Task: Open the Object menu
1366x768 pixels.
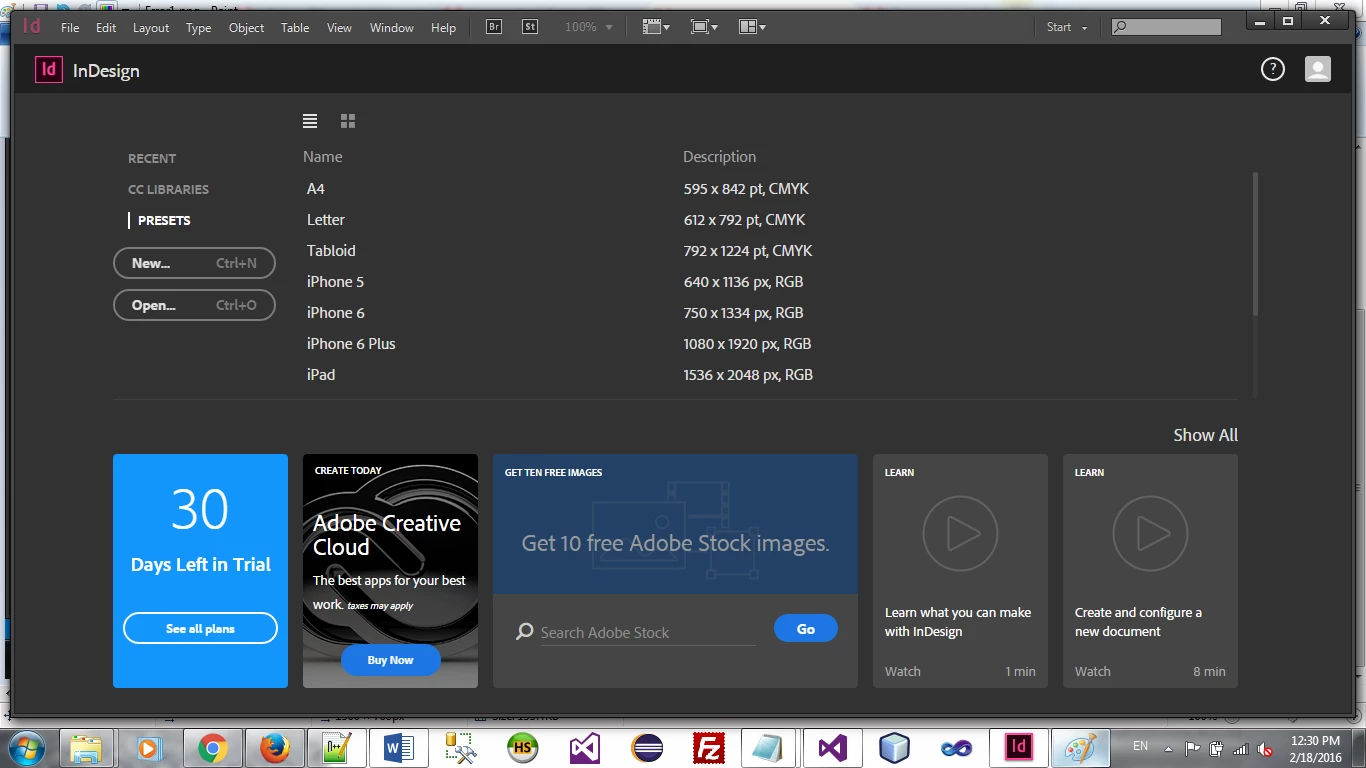Action: click(246, 28)
